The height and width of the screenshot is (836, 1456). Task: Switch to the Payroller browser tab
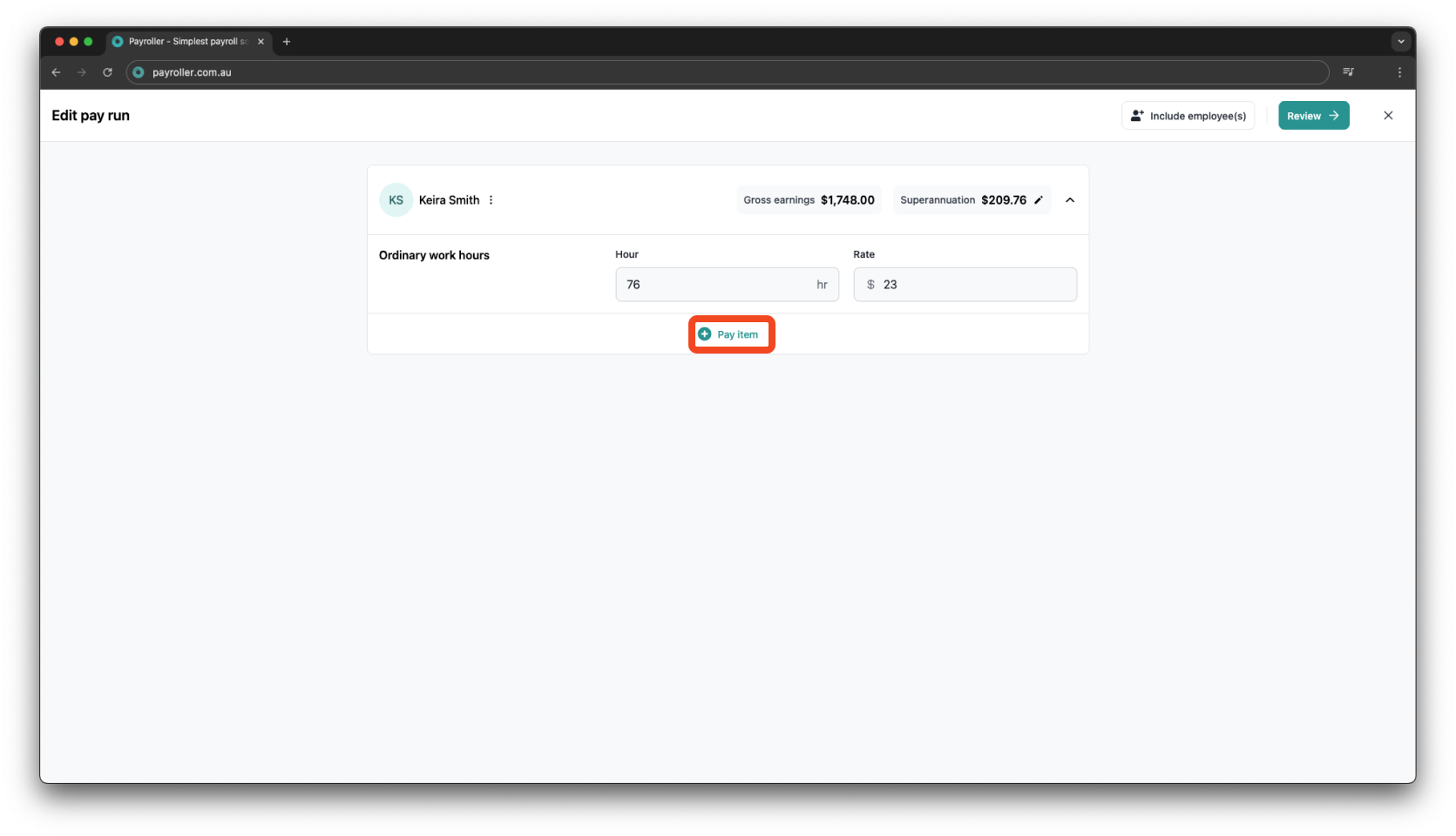coord(183,41)
